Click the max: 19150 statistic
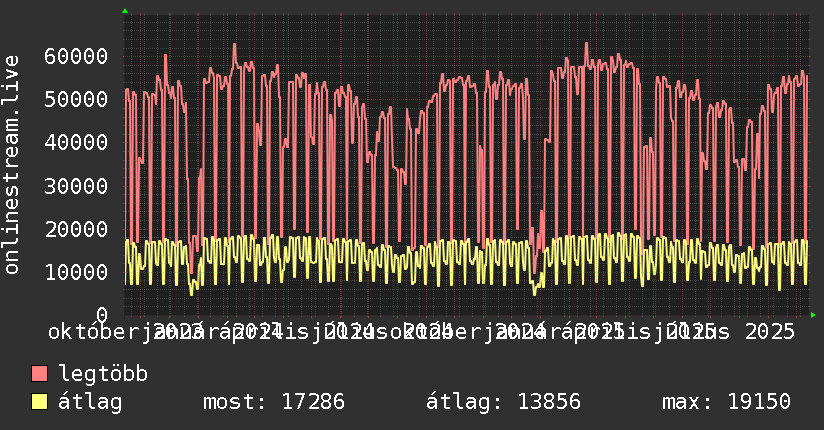 coord(726,402)
